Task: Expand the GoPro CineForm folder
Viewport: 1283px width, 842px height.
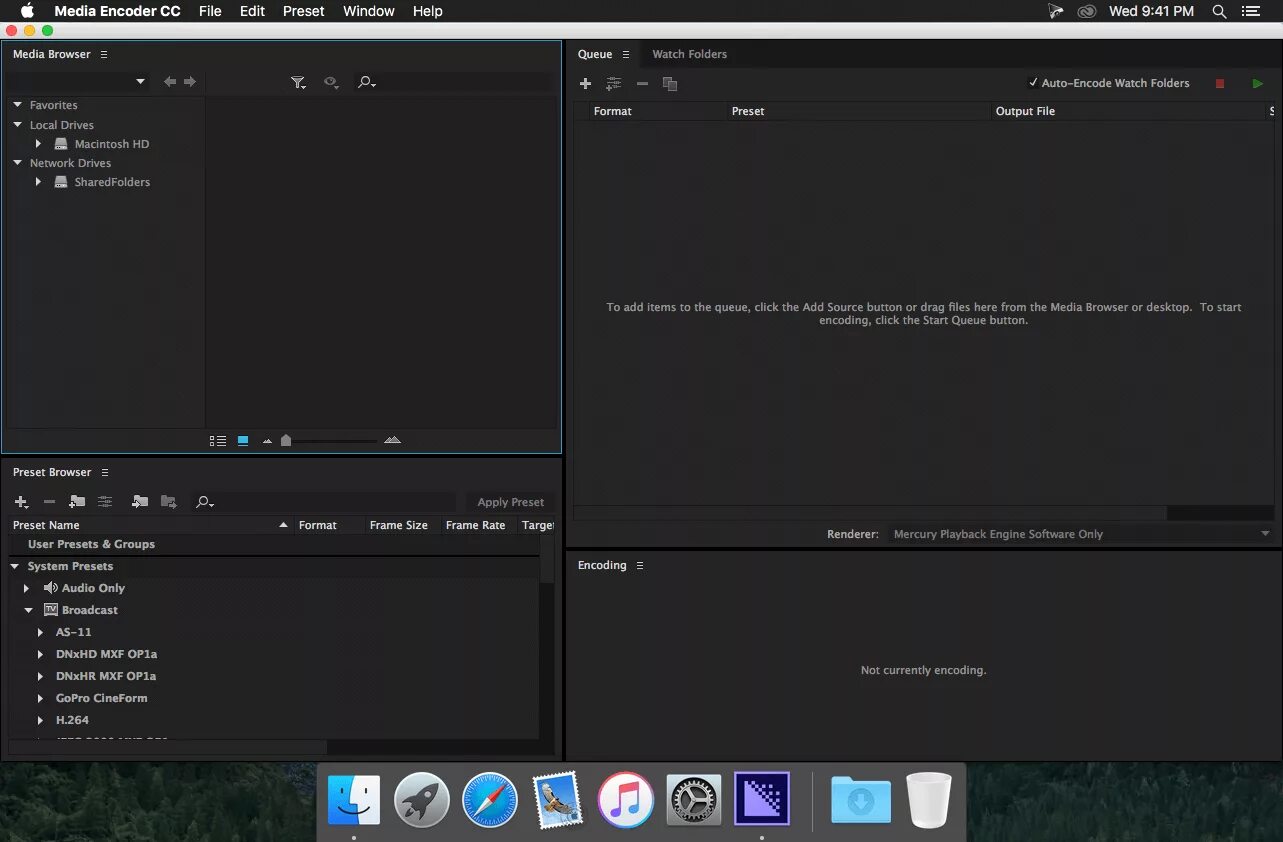Action: [40, 698]
